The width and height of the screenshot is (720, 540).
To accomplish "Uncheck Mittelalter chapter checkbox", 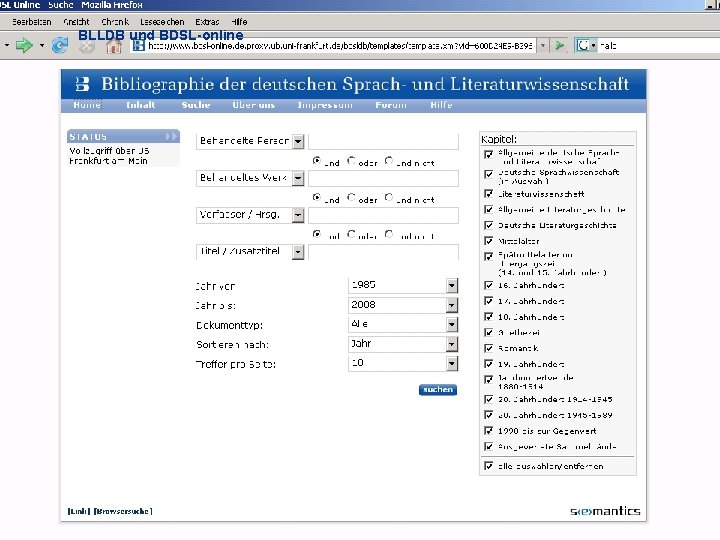I will coord(489,241).
